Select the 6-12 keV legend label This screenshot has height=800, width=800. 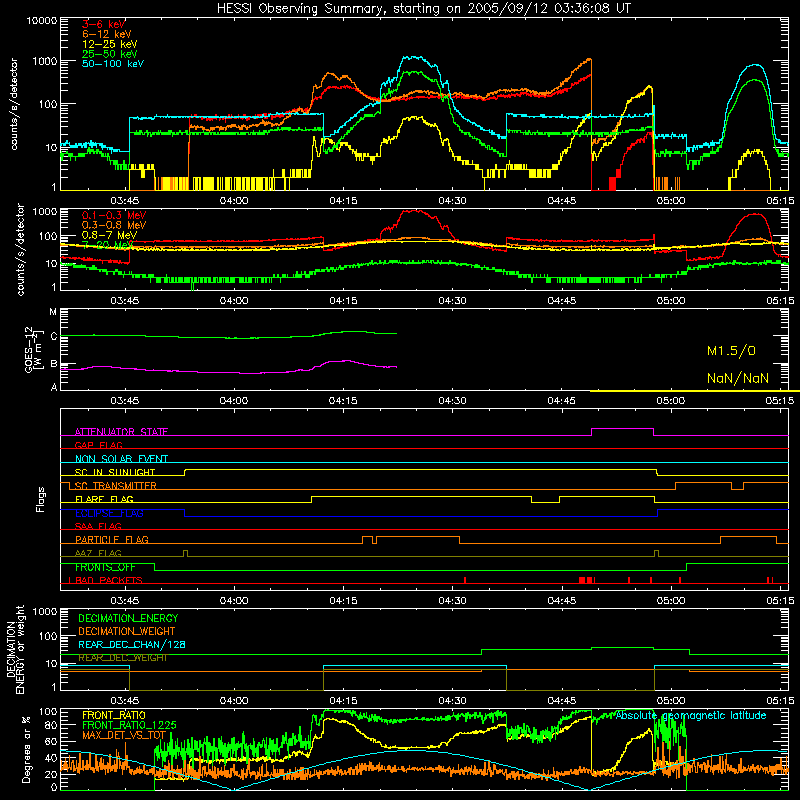coord(107,34)
